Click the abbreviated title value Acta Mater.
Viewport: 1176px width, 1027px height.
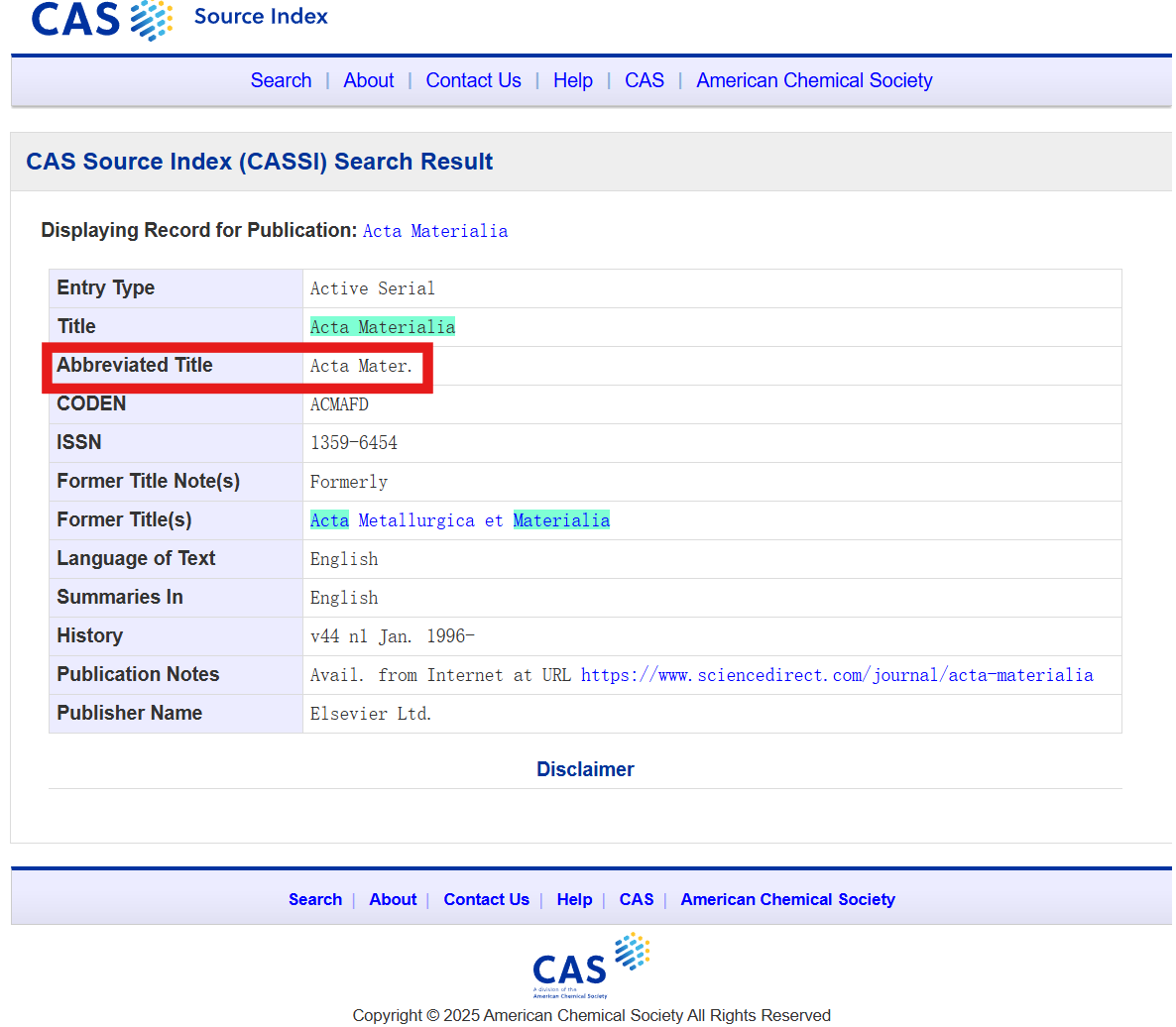point(362,366)
